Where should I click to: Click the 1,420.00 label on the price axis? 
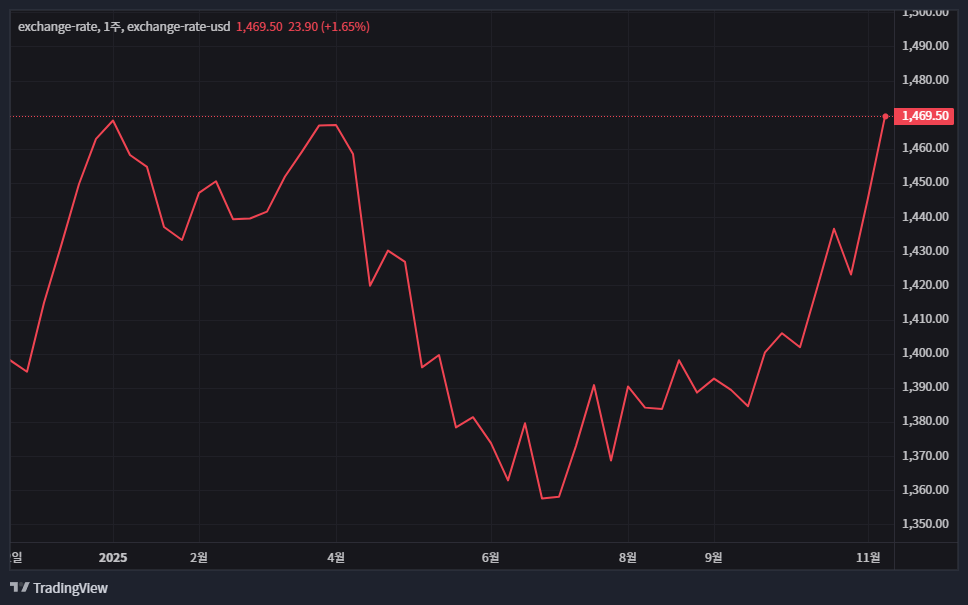[924, 285]
